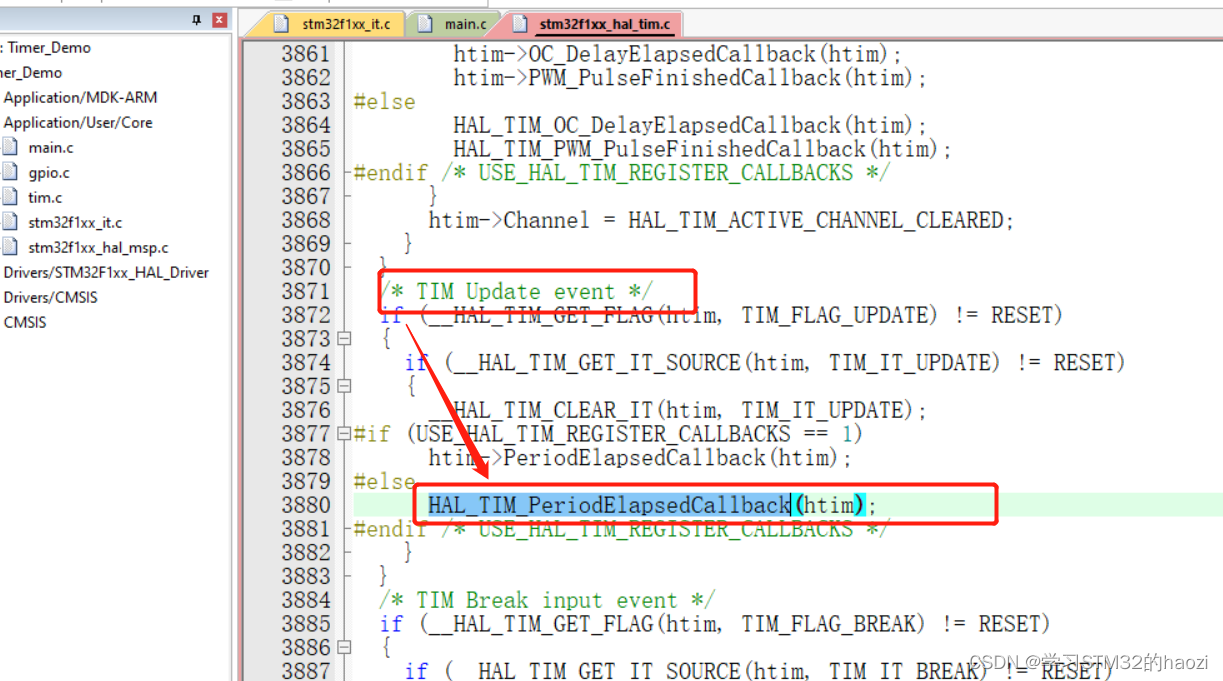Click the stm32f1xx_hal_msp.c file icon in the project tree
This screenshot has width=1223, height=681.
click(x=10, y=247)
